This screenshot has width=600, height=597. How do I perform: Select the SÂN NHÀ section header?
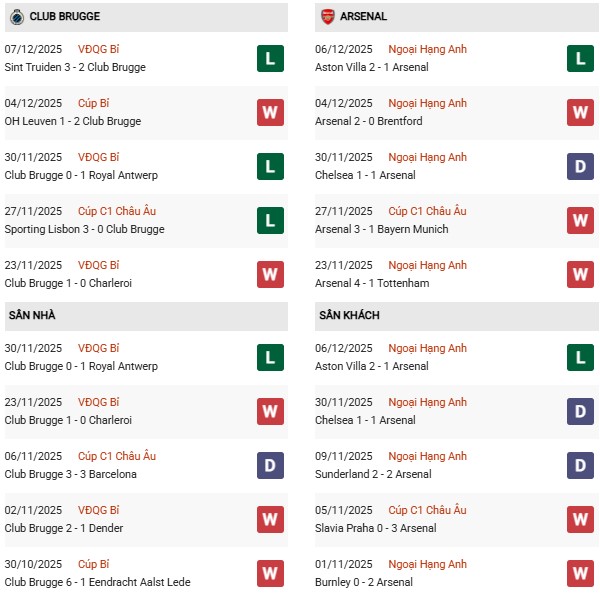point(32,316)
